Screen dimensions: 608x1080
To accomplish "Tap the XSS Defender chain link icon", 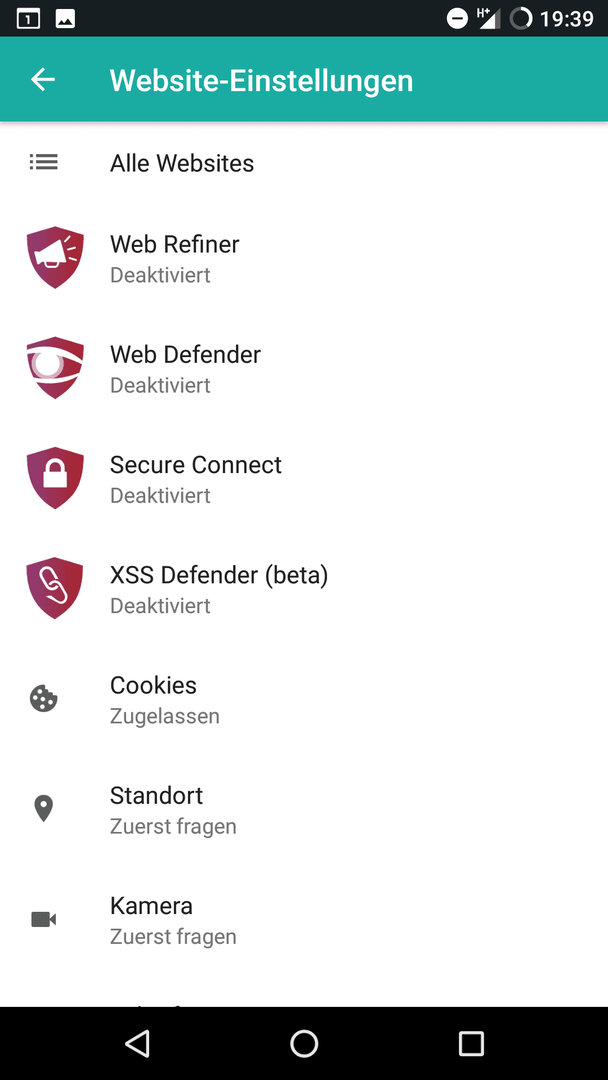I will (x=55, y=588).
